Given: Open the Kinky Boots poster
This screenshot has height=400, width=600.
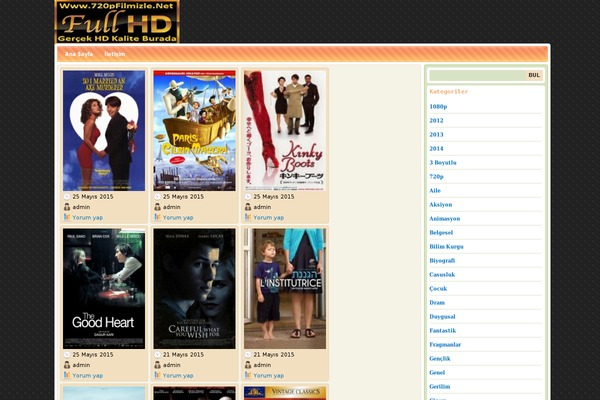Looking at the screenshot, I should point(285,131).
